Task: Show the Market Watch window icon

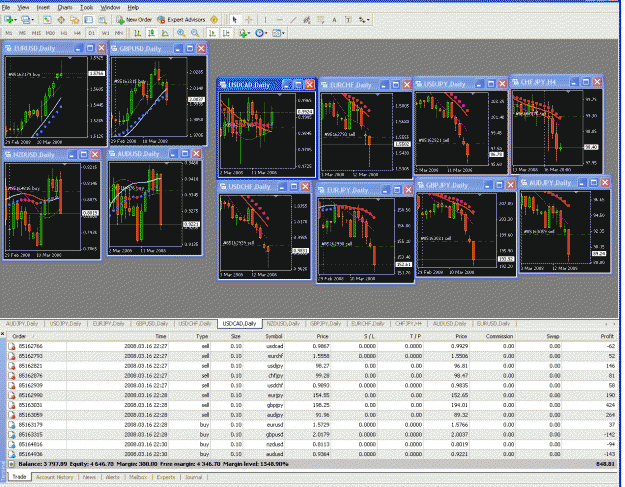Action: (47, 20)
